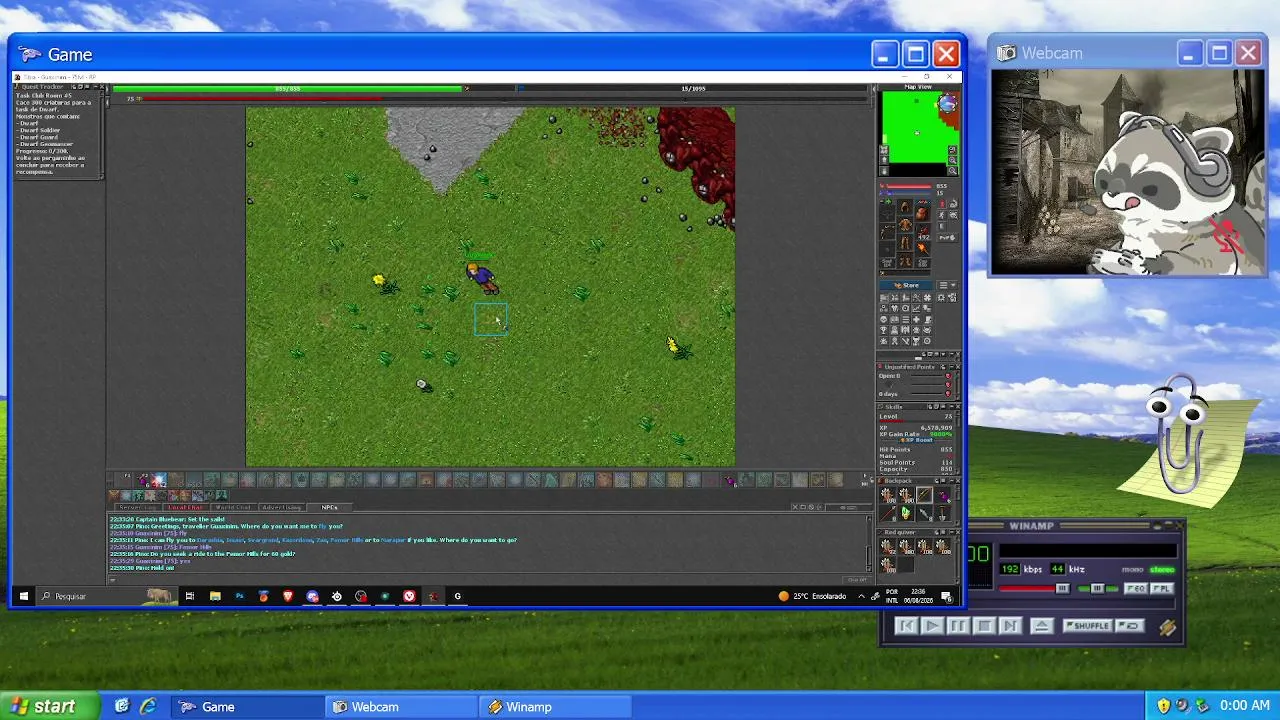
Task: Toggle the EQ window in Winamp
Action: (1136, 589)
